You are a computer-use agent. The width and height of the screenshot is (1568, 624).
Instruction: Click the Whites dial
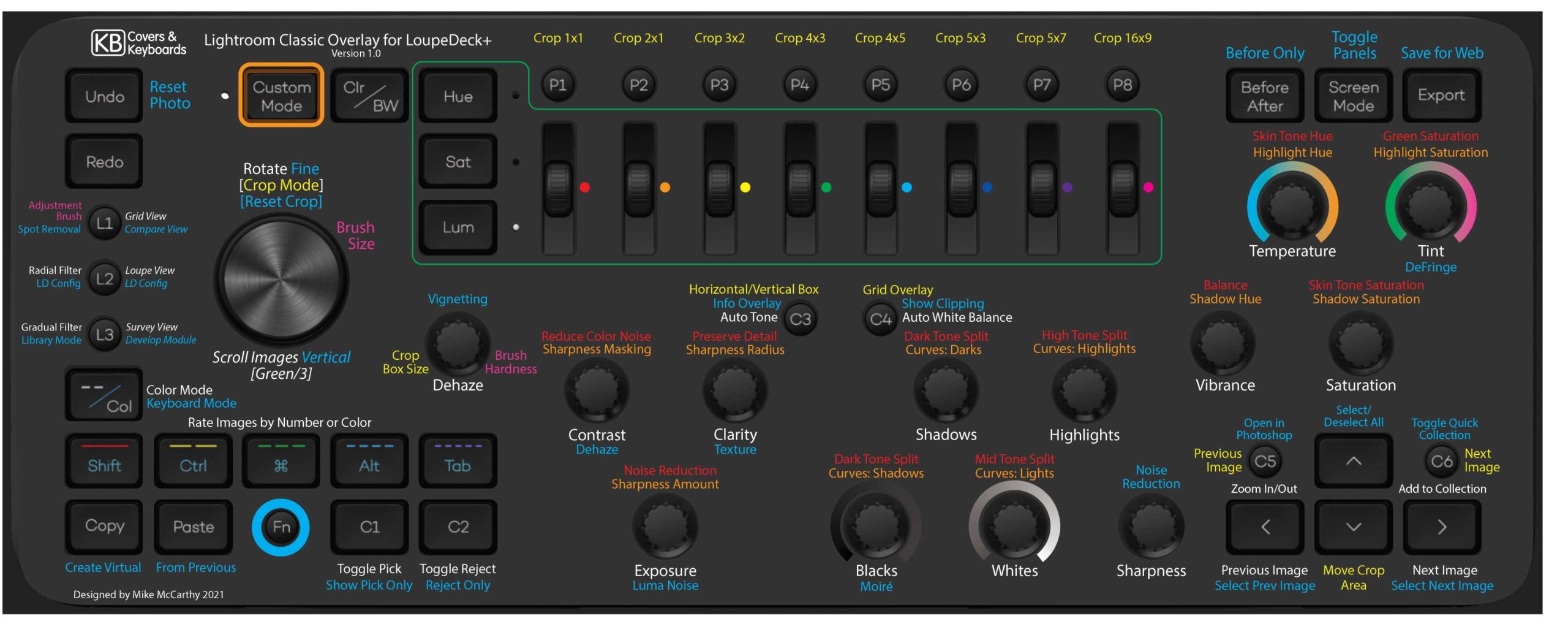coord(1014,525)
